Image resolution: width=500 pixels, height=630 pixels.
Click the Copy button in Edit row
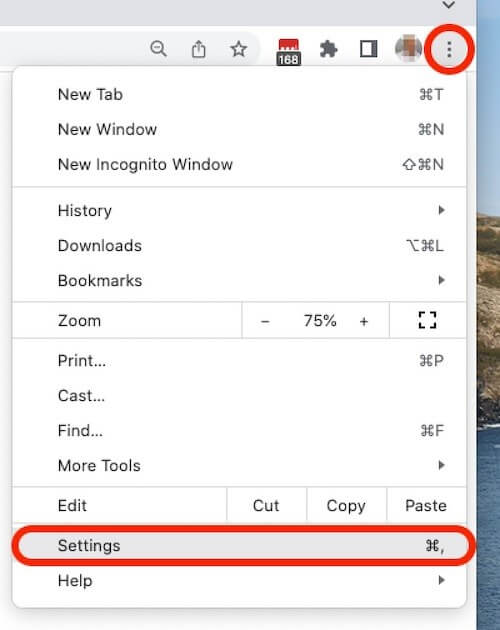[x=346, y=505]
